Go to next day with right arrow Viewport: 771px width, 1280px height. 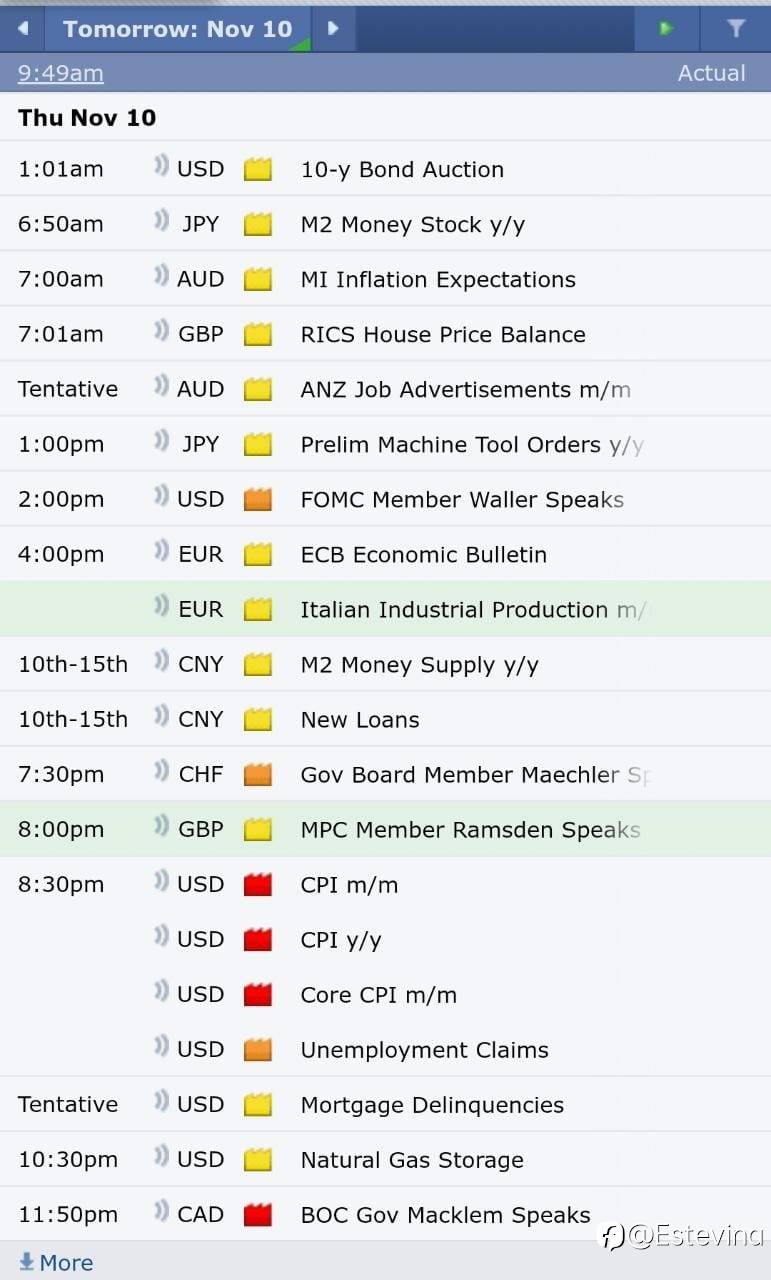point(334,28)
